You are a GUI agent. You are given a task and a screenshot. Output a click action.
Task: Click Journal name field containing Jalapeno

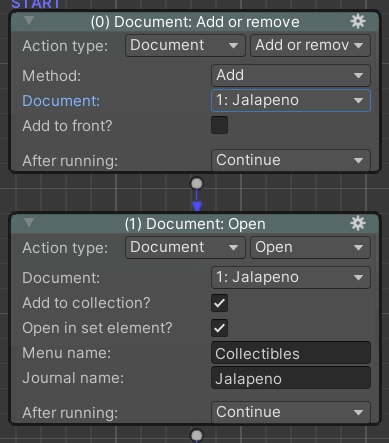point(291,378)
